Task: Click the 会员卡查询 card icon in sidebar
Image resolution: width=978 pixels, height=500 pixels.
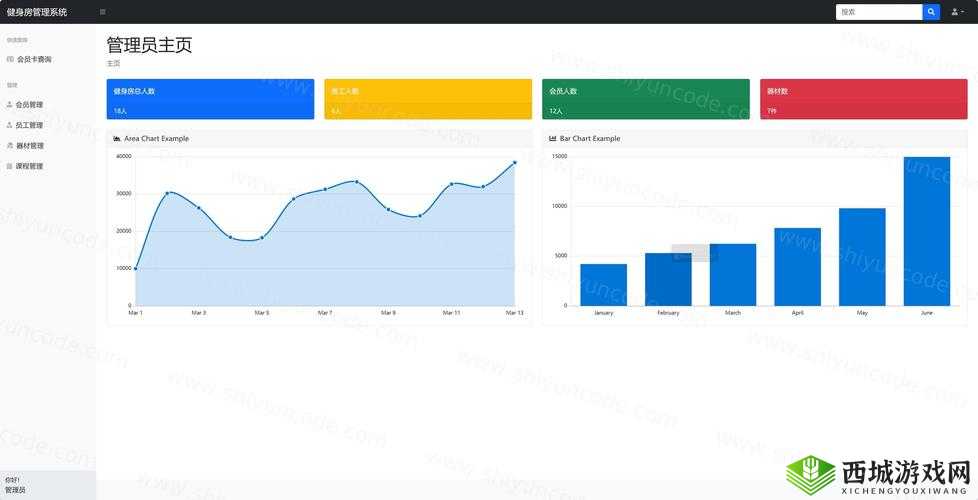Action: (10, 60)
